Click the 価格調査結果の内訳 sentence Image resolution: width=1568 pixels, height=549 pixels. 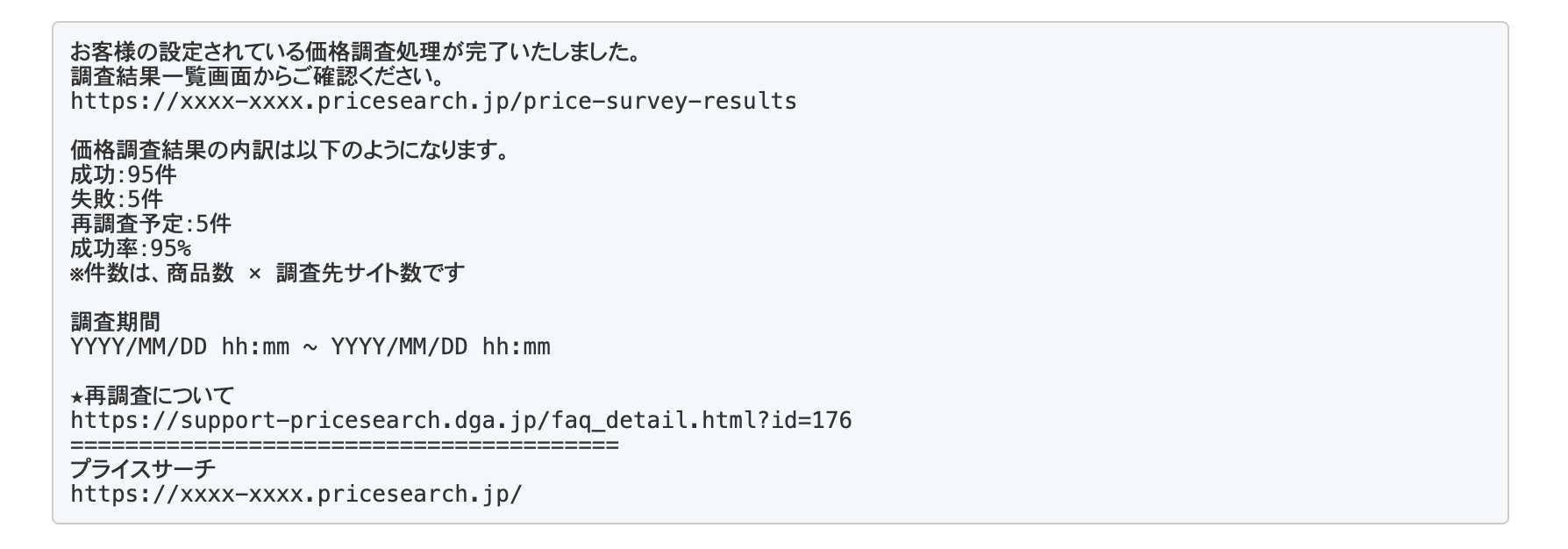point(289,151)
